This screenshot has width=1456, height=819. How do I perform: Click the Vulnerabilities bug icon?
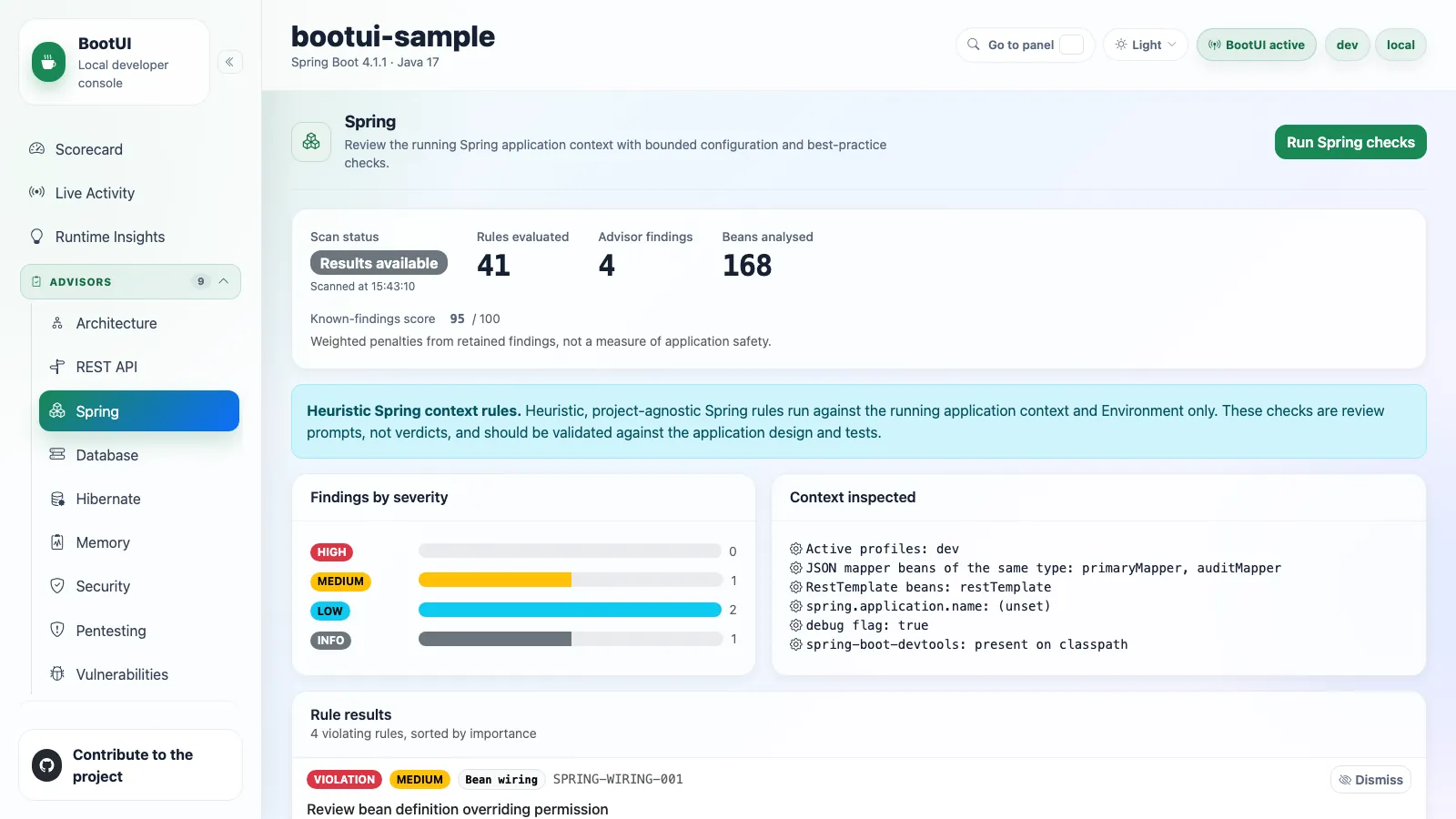click(57, 673)
